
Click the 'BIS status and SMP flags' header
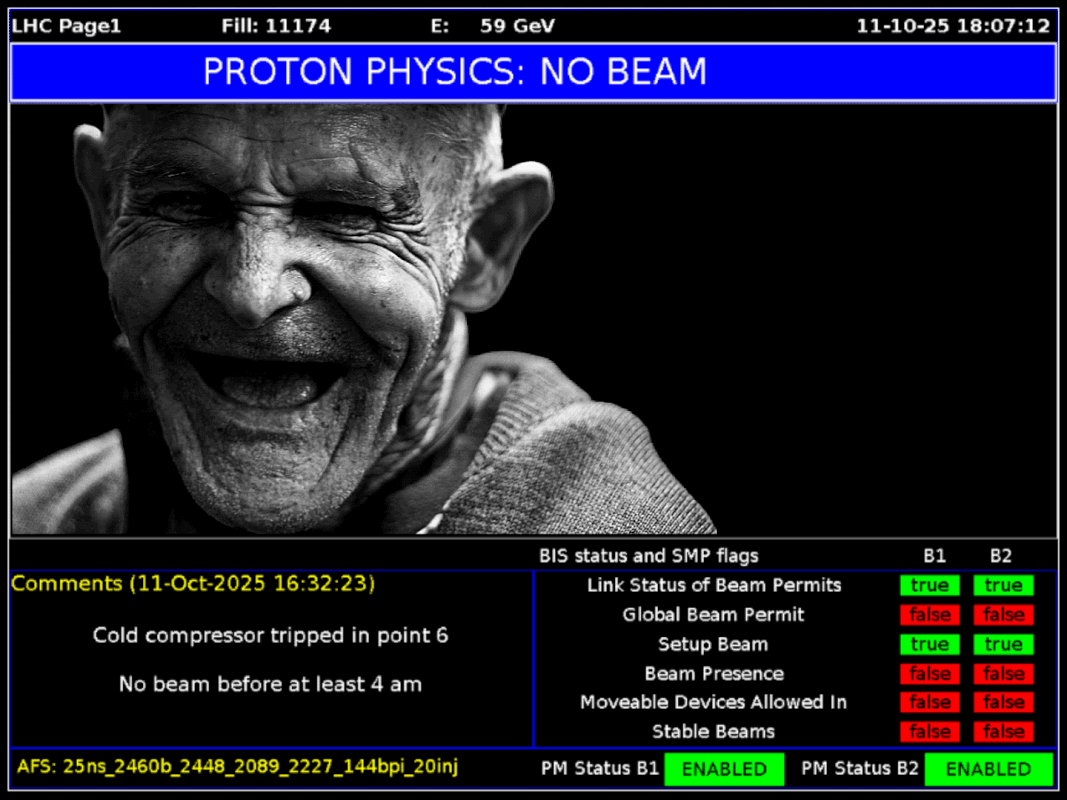tap(648, 556)
